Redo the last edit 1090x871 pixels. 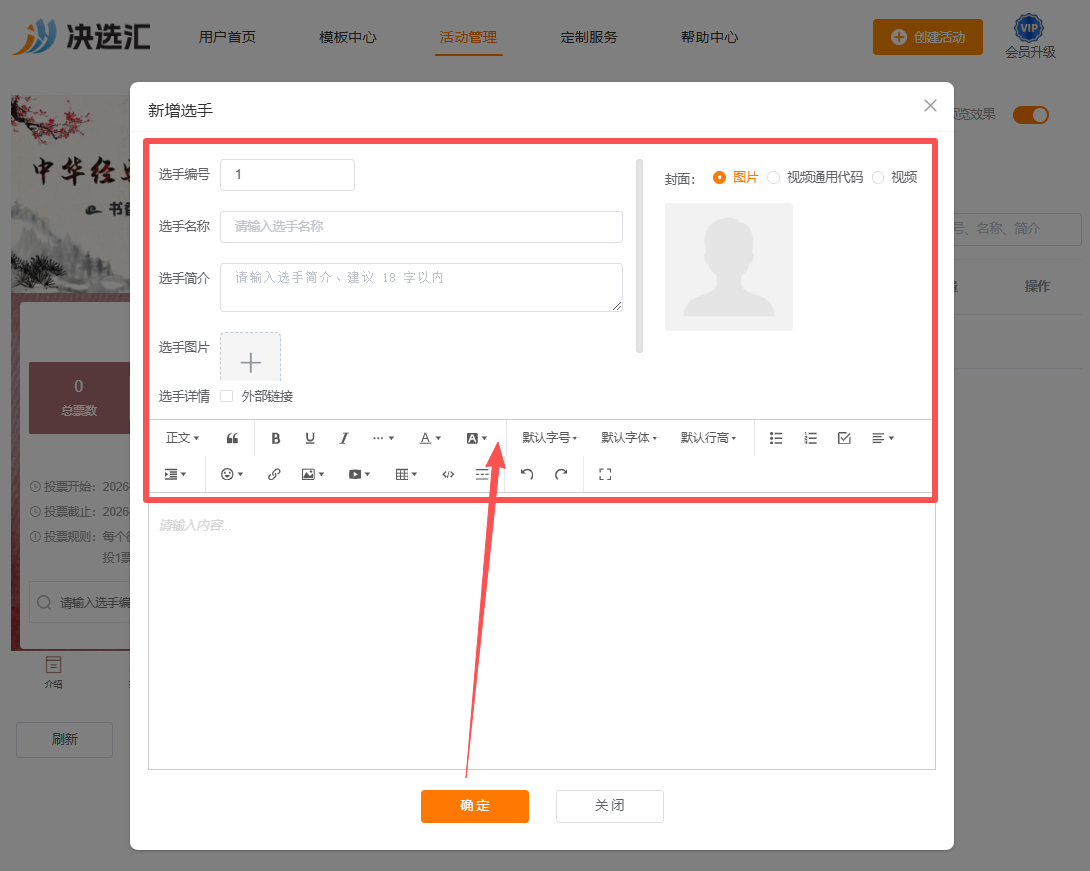(x=561, y=474)
